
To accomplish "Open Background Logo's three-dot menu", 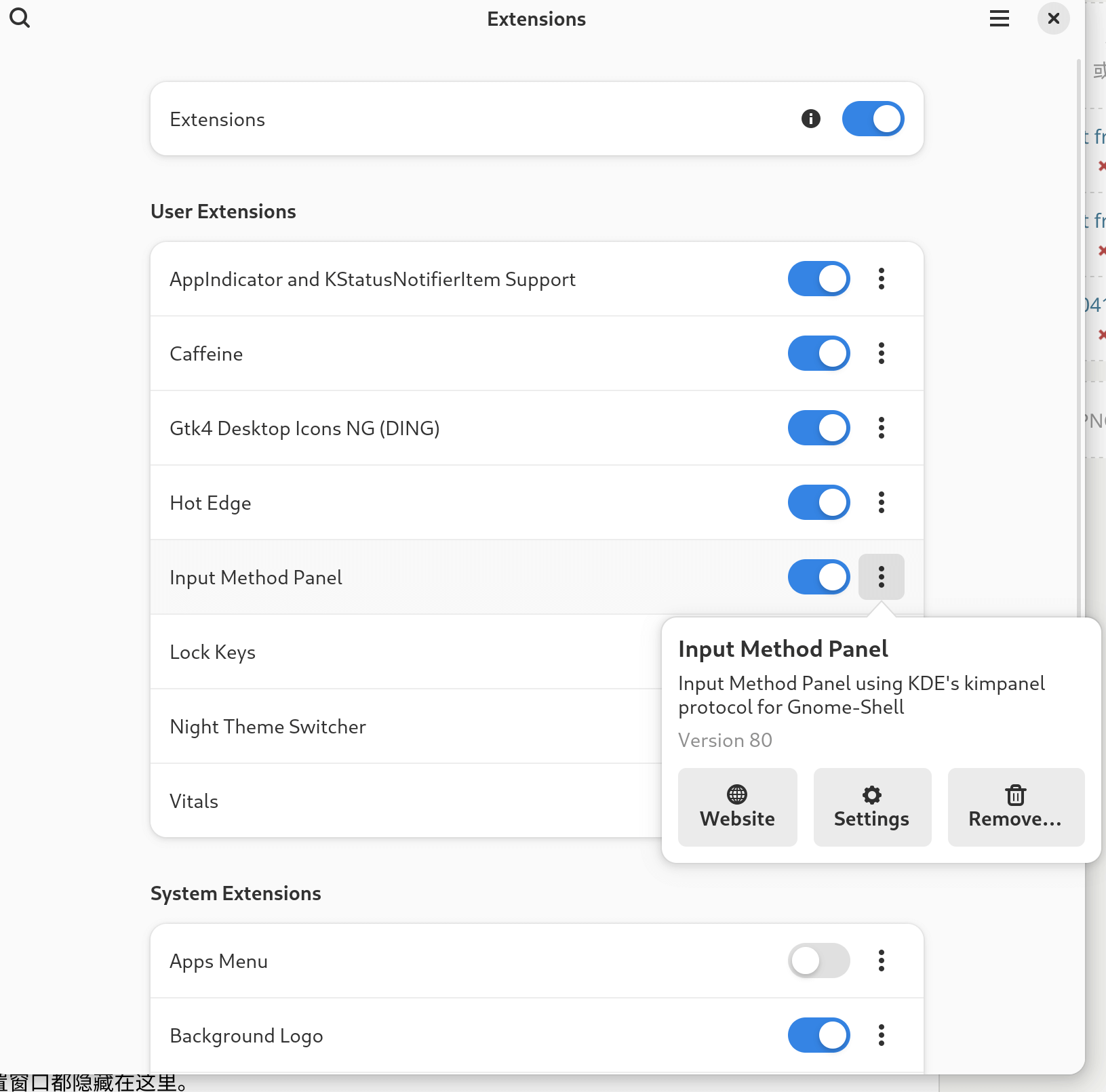I will coord(881,1035).
